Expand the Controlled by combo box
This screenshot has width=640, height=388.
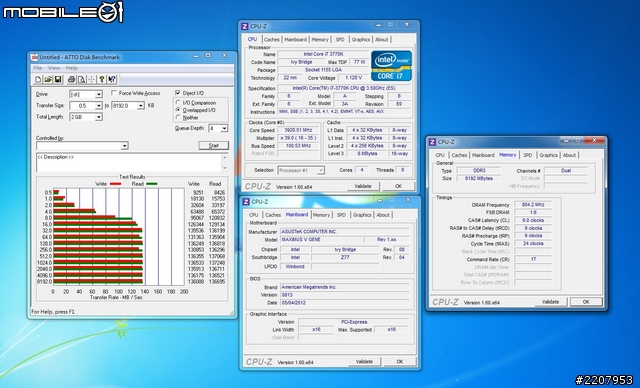point(125,146)
